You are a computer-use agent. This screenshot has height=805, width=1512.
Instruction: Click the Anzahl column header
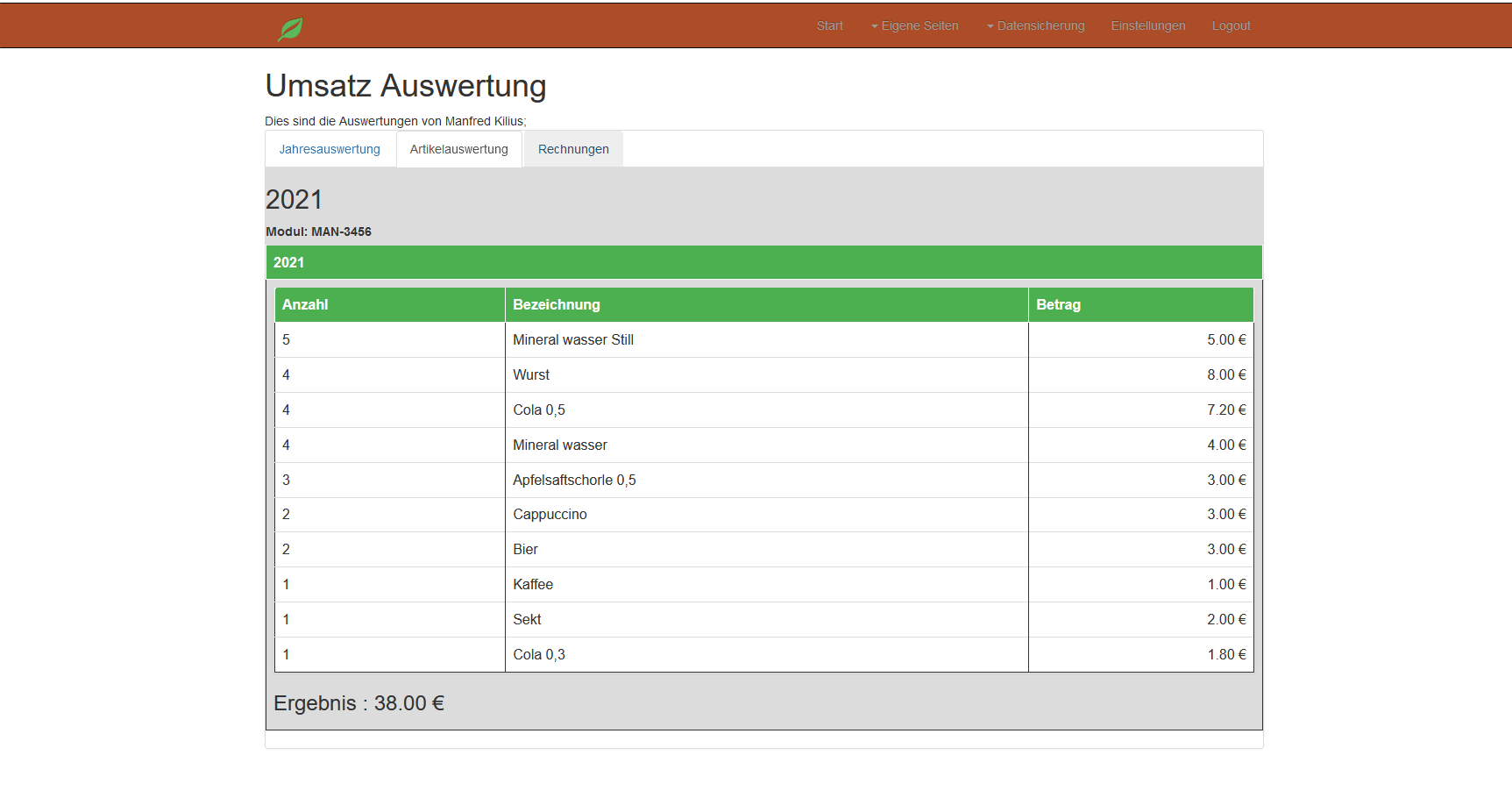(x=305, y=304)
